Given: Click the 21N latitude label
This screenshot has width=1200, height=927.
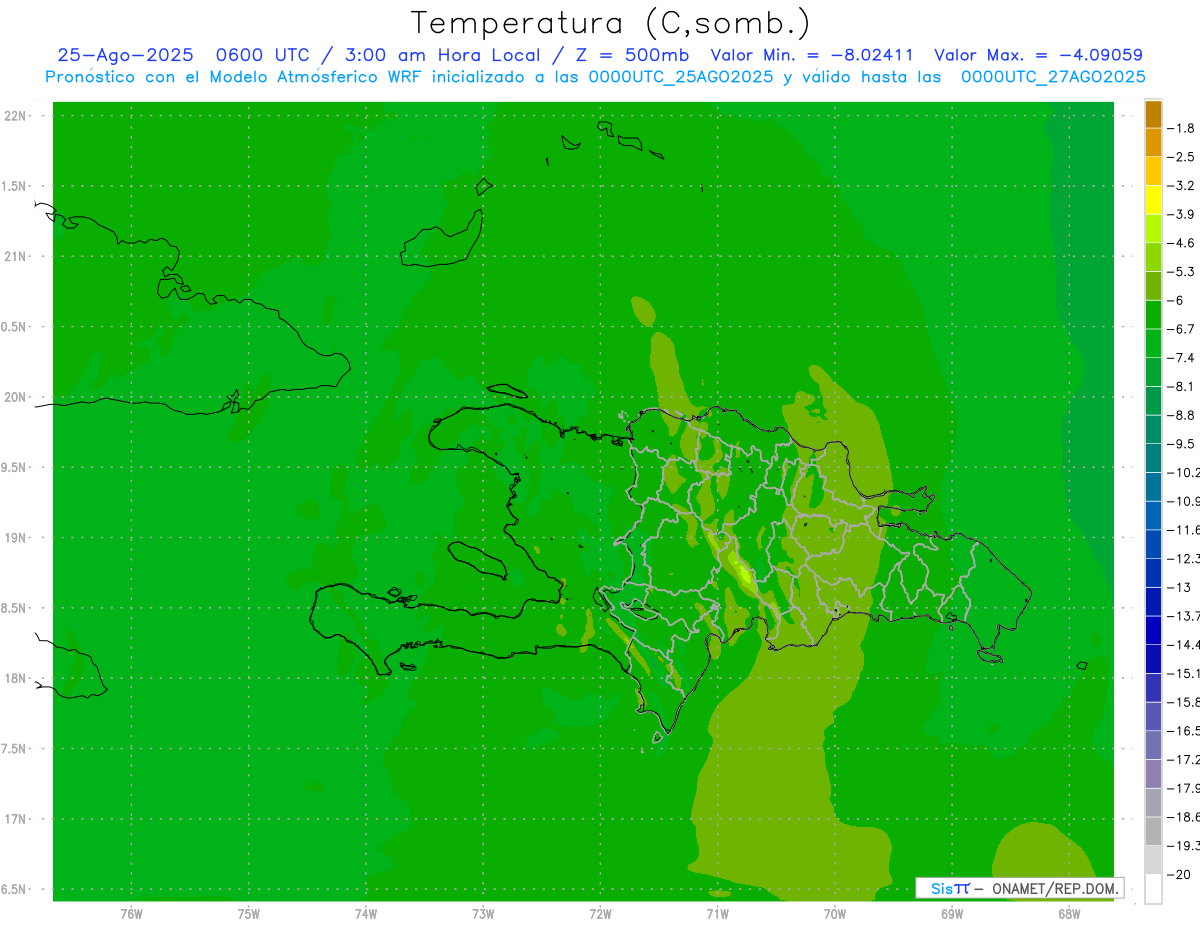Looking at the screenshot, I should [x=17, y=257].
